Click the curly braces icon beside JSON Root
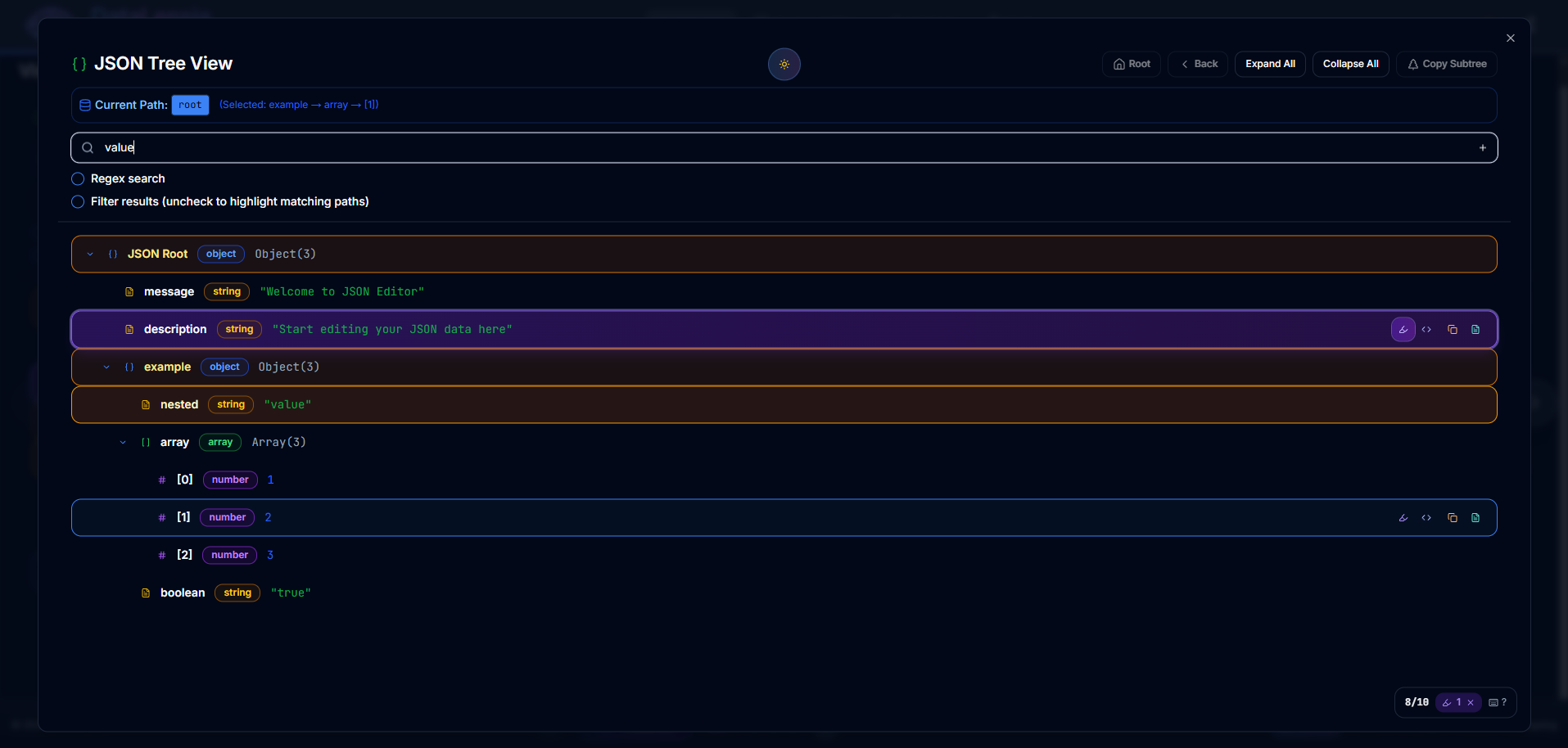Viewport: 1568px width, 748px height. point(113,255)
